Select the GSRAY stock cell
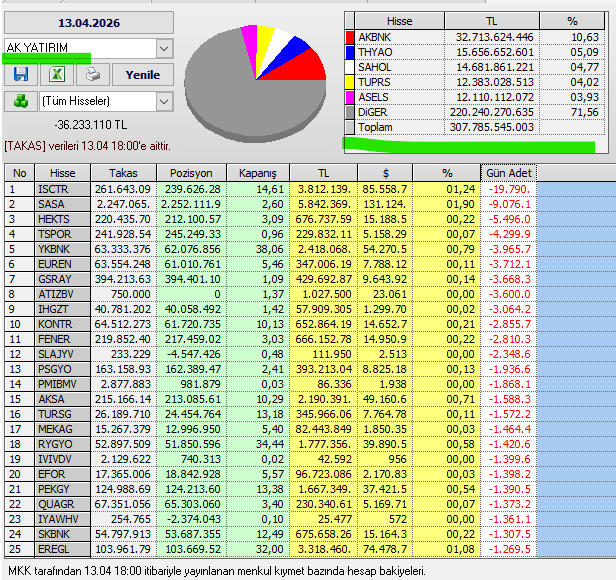 pyautogui.click(x=62, y=279)
